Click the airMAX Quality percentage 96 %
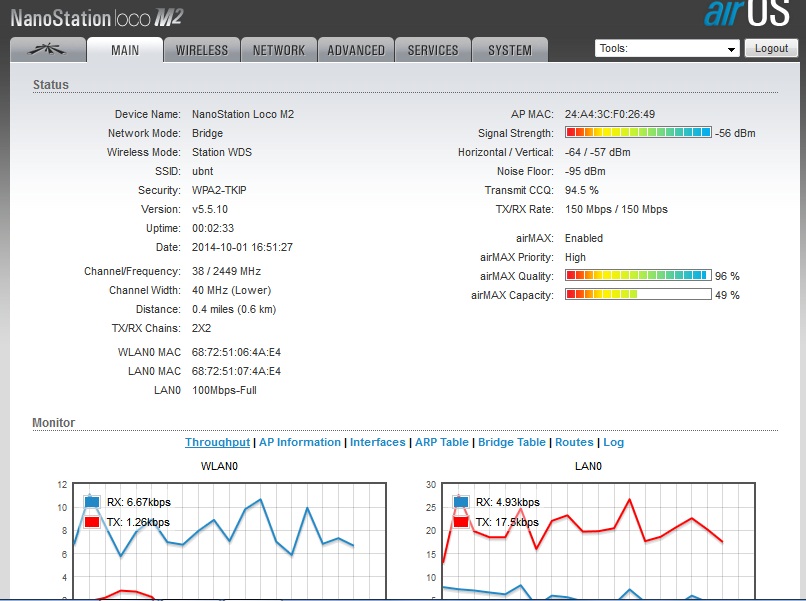Viewport: 806px width, 601px height. (x=727, y=276)
